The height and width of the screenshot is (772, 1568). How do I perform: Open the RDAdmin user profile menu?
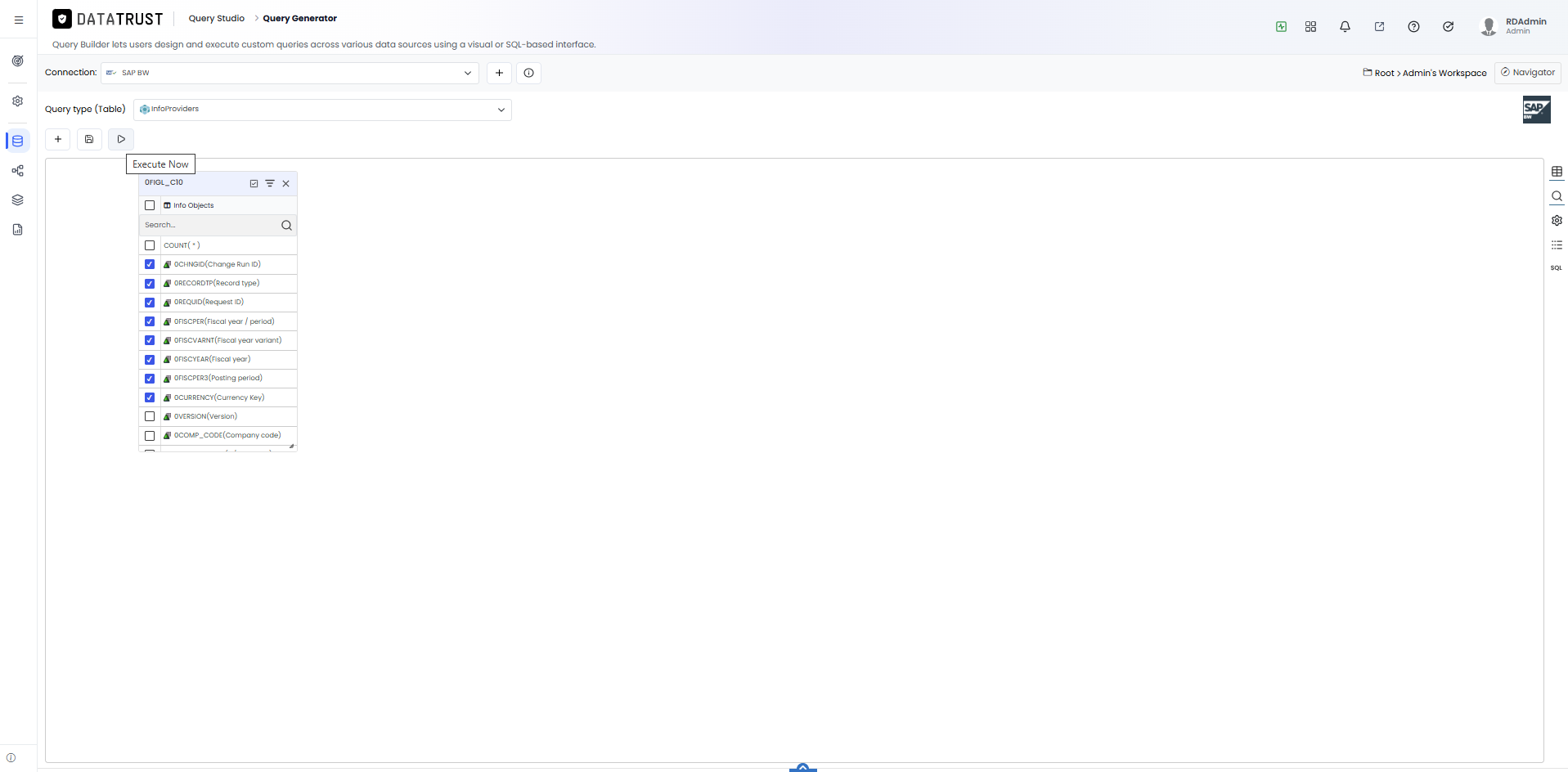1514,26
